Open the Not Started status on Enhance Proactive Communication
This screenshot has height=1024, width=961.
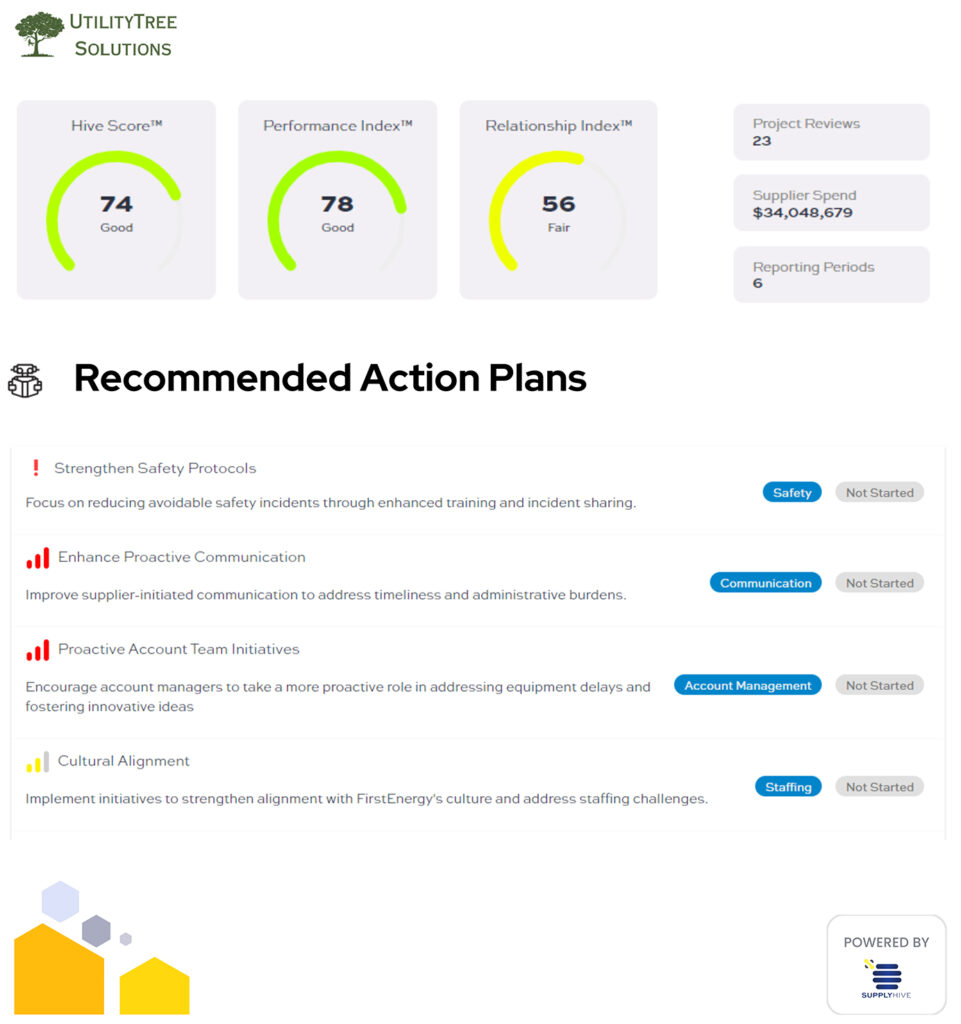[x=879, y=582]
